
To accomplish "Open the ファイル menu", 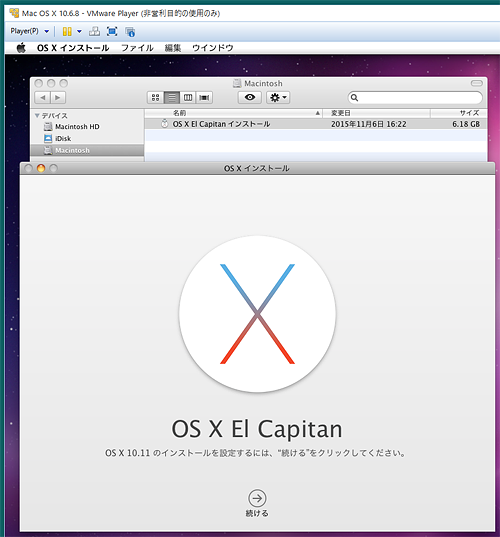I will 137,48.
